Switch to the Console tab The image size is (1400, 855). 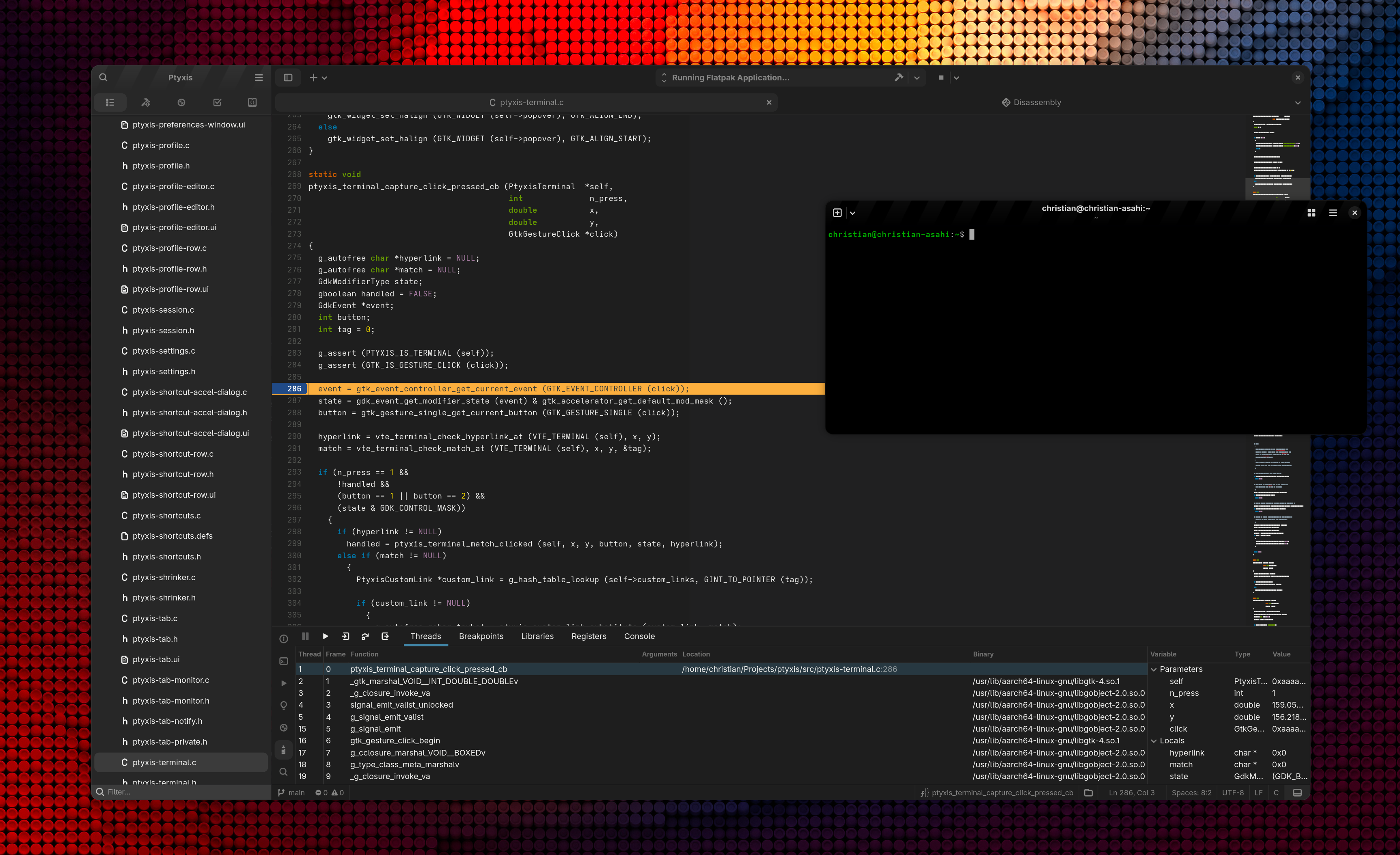(x=639, y=636)
